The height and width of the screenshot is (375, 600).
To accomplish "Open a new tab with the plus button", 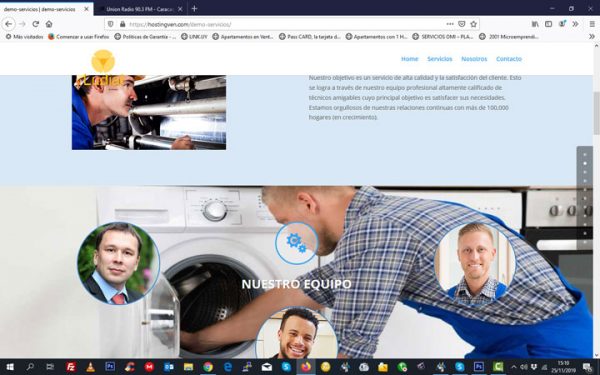I will pyautogui.click(x=194, y=8).
